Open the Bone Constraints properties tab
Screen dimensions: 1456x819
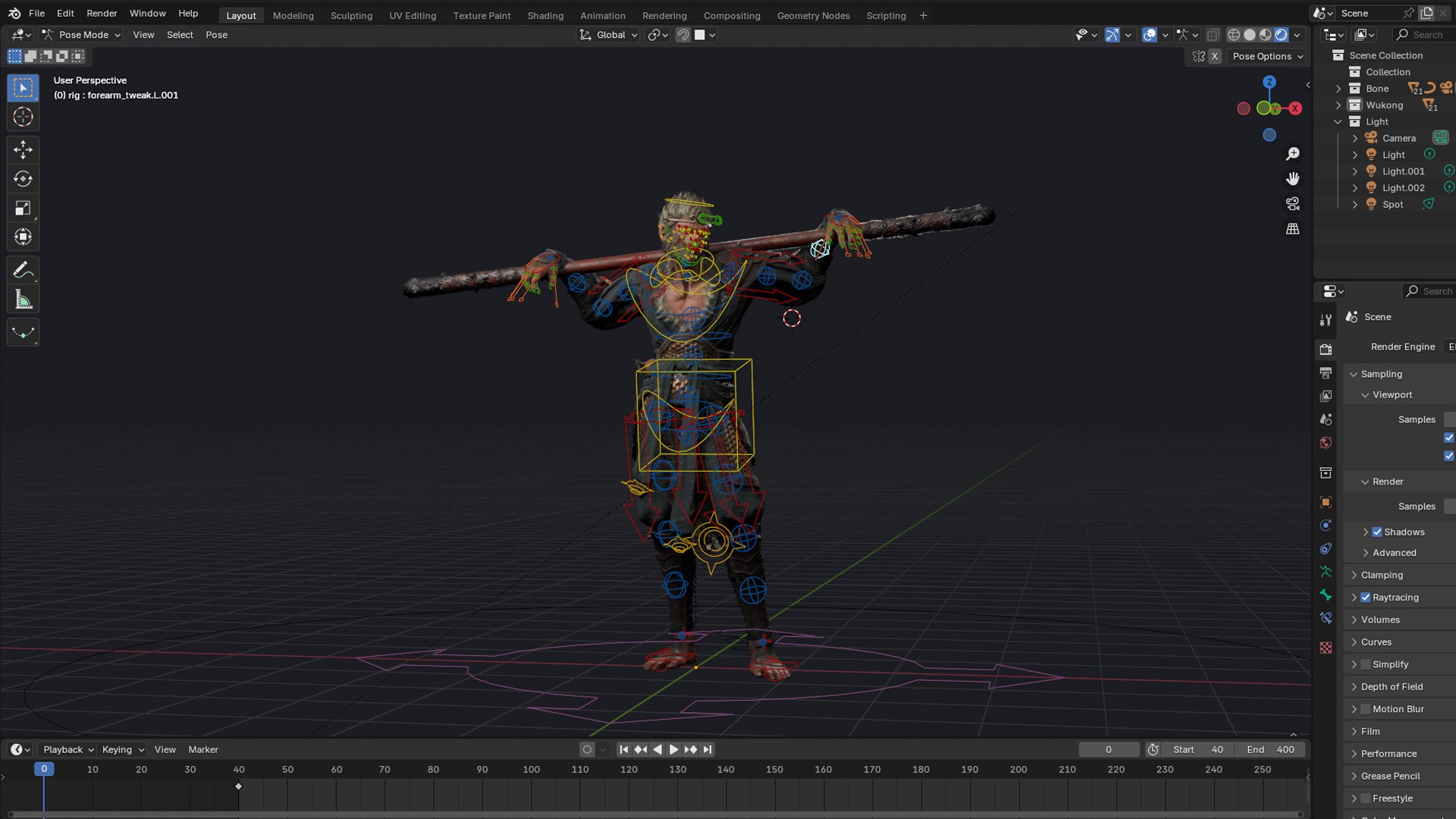pos(1326,618)
